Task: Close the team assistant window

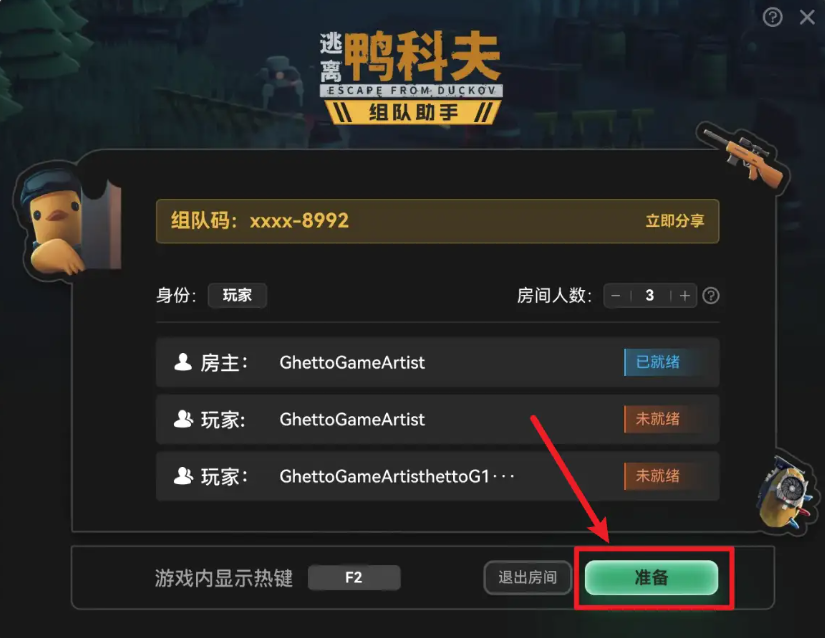Action: (807, 17)
